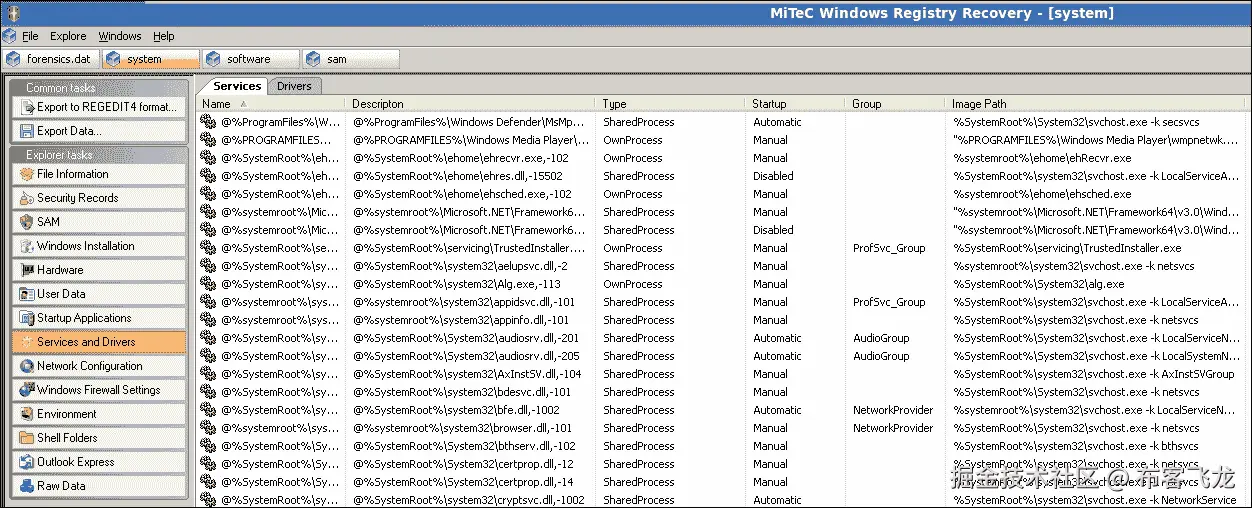Sort by the Name column header
Image resolution: width=1252 pixels, height=508 pixels.
tap(271, 103)
